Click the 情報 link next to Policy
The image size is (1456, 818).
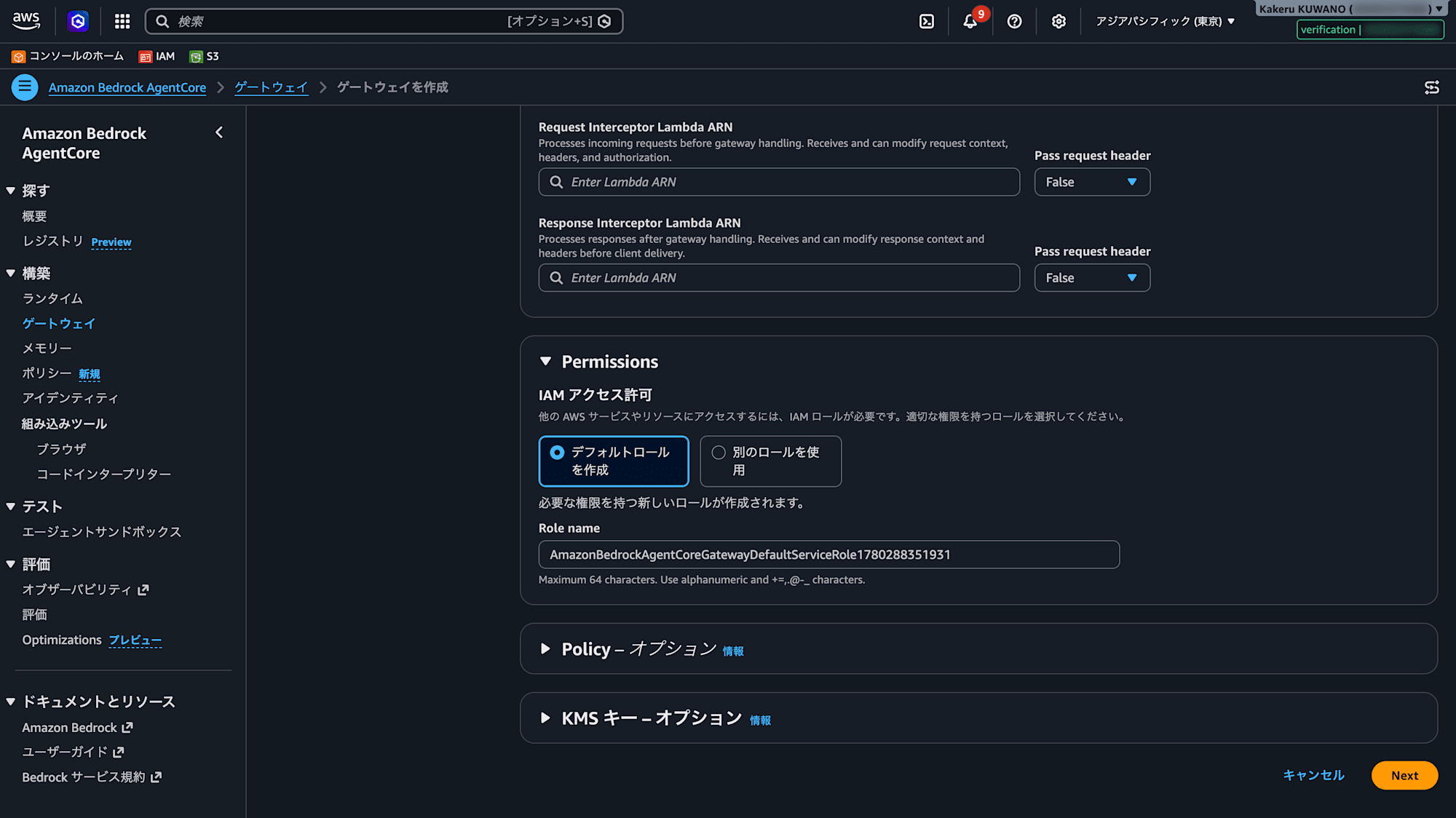[x=733, y=651]
